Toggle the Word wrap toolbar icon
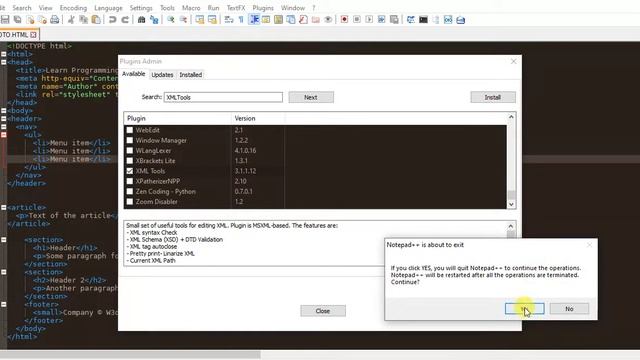This screenshot has height=360, width=640. click(229, 20)
